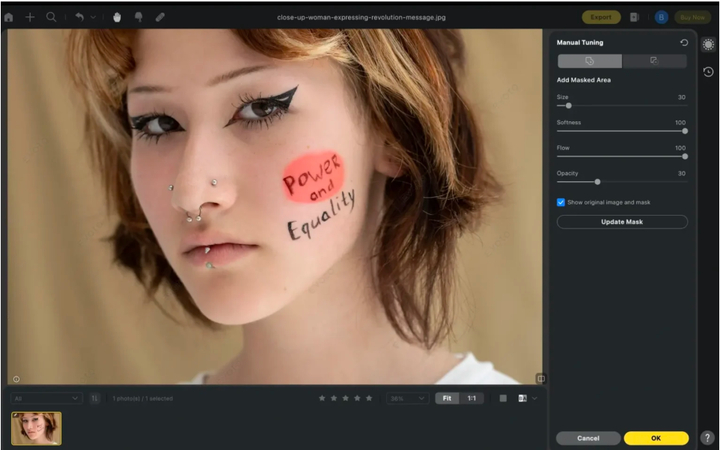720x450 pixels.
Task: Select the woman portrait thumbnail in the filmstrip
Action: [x=36, y=428]
